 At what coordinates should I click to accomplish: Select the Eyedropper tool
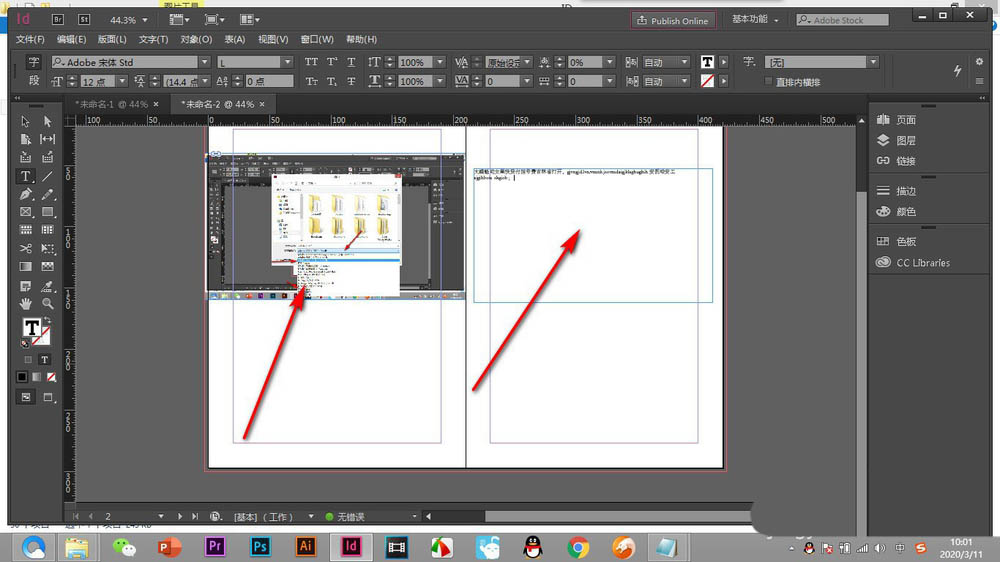point(47,286)
